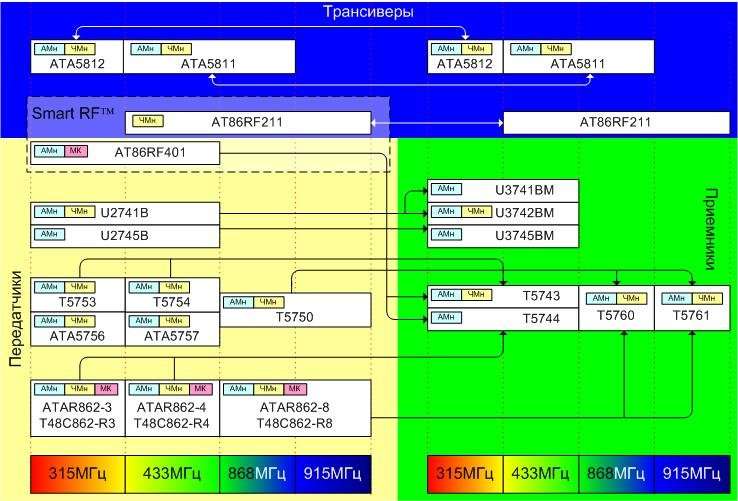
Task: Select the T5761 receiver label
Action: pos(691,315)
